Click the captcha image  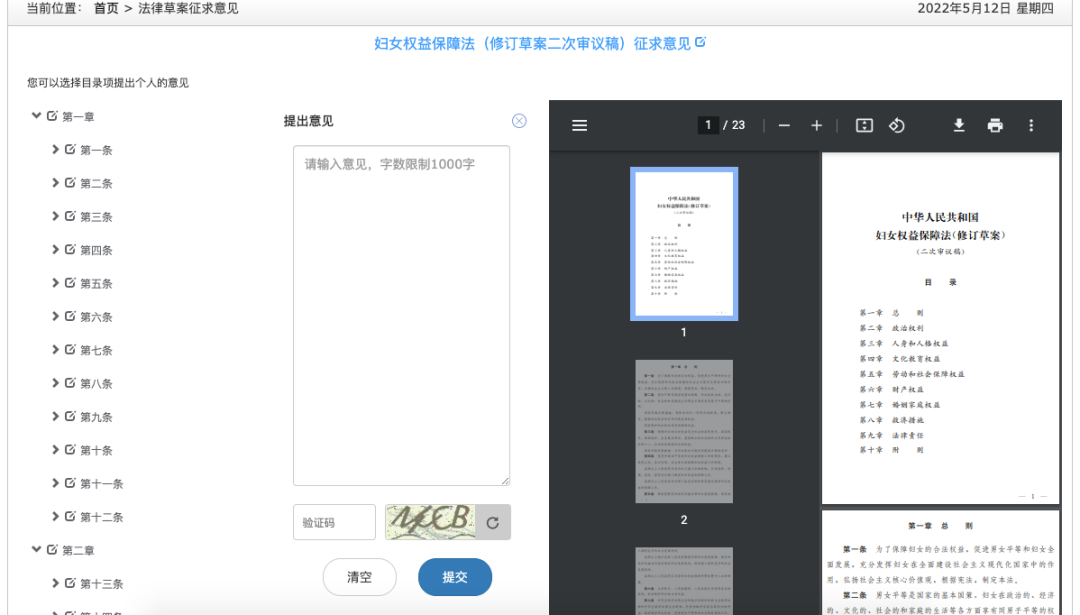(430, 523)
